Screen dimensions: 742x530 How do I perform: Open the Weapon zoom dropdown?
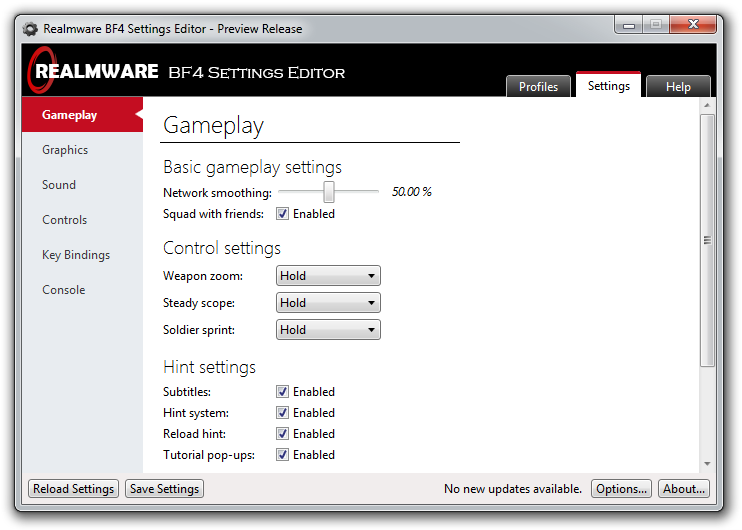(328, 275)
